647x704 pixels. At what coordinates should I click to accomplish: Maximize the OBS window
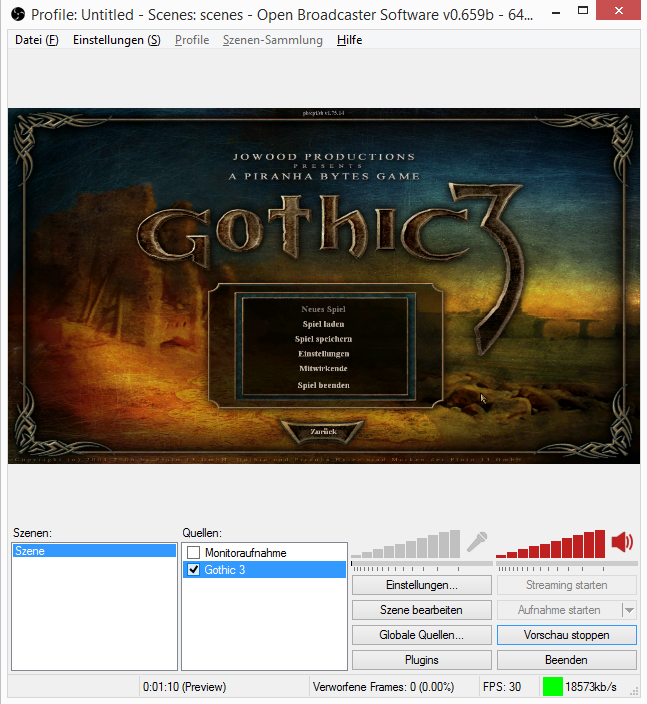(x=583, y=11)
